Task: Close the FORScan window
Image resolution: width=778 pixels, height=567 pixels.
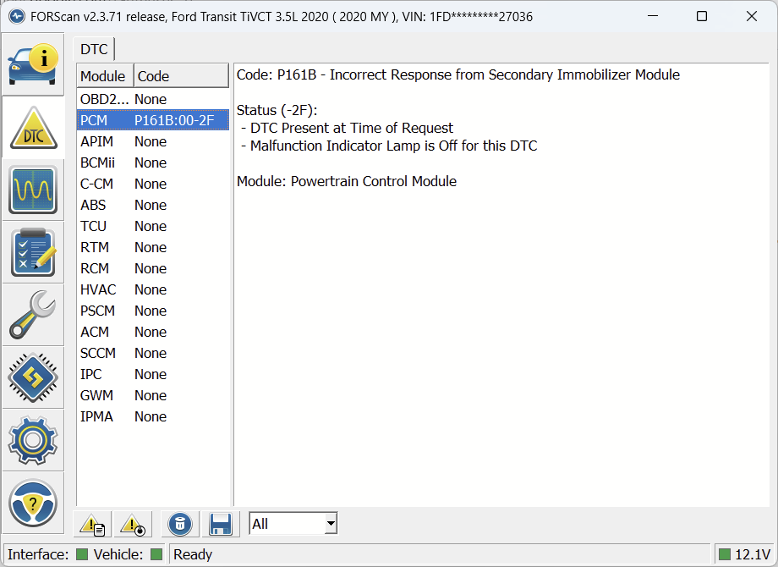Action: tap(751, 16)
